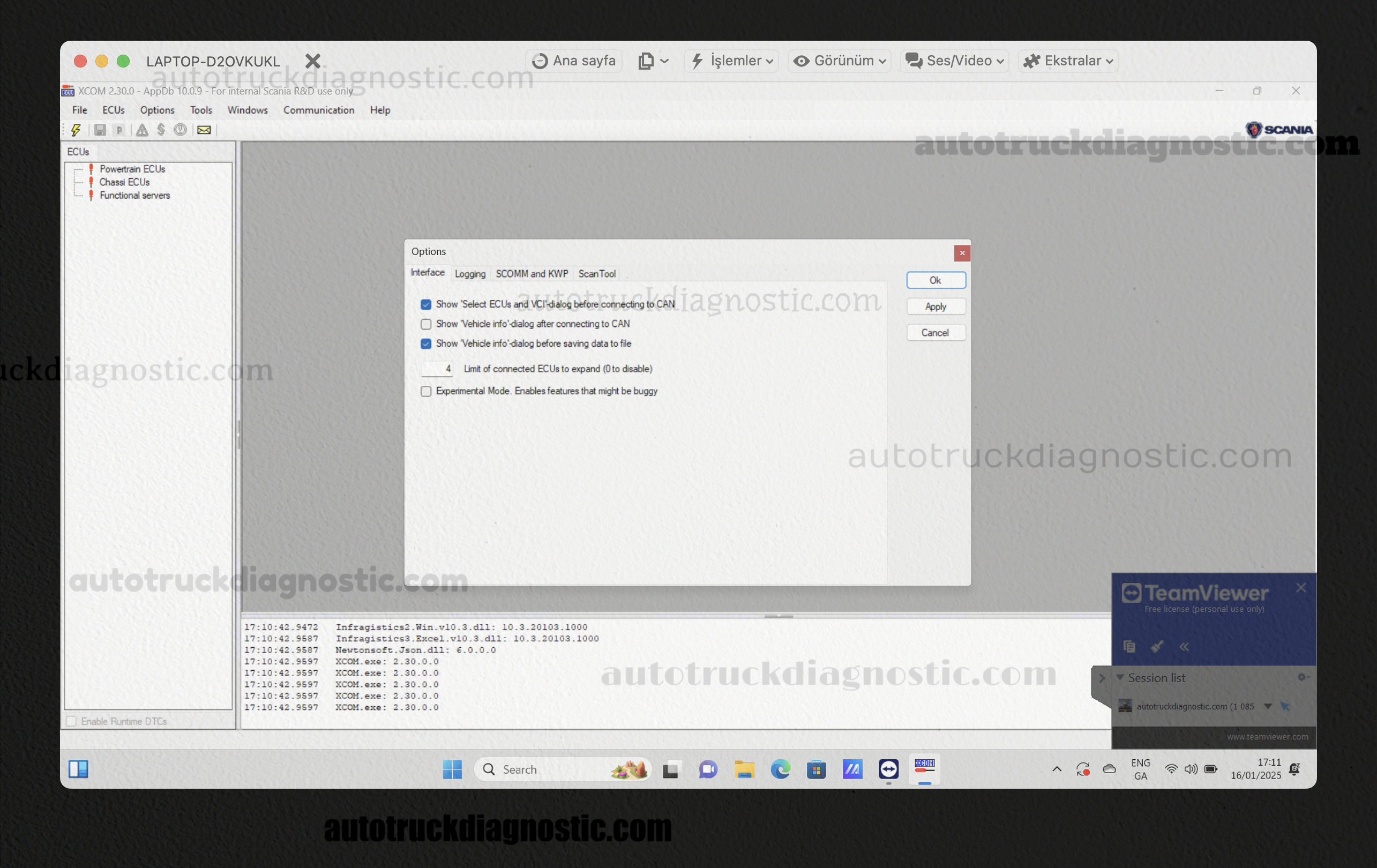
Task: Click the envelope mail toolbar icon
Action: click(204, 130)
